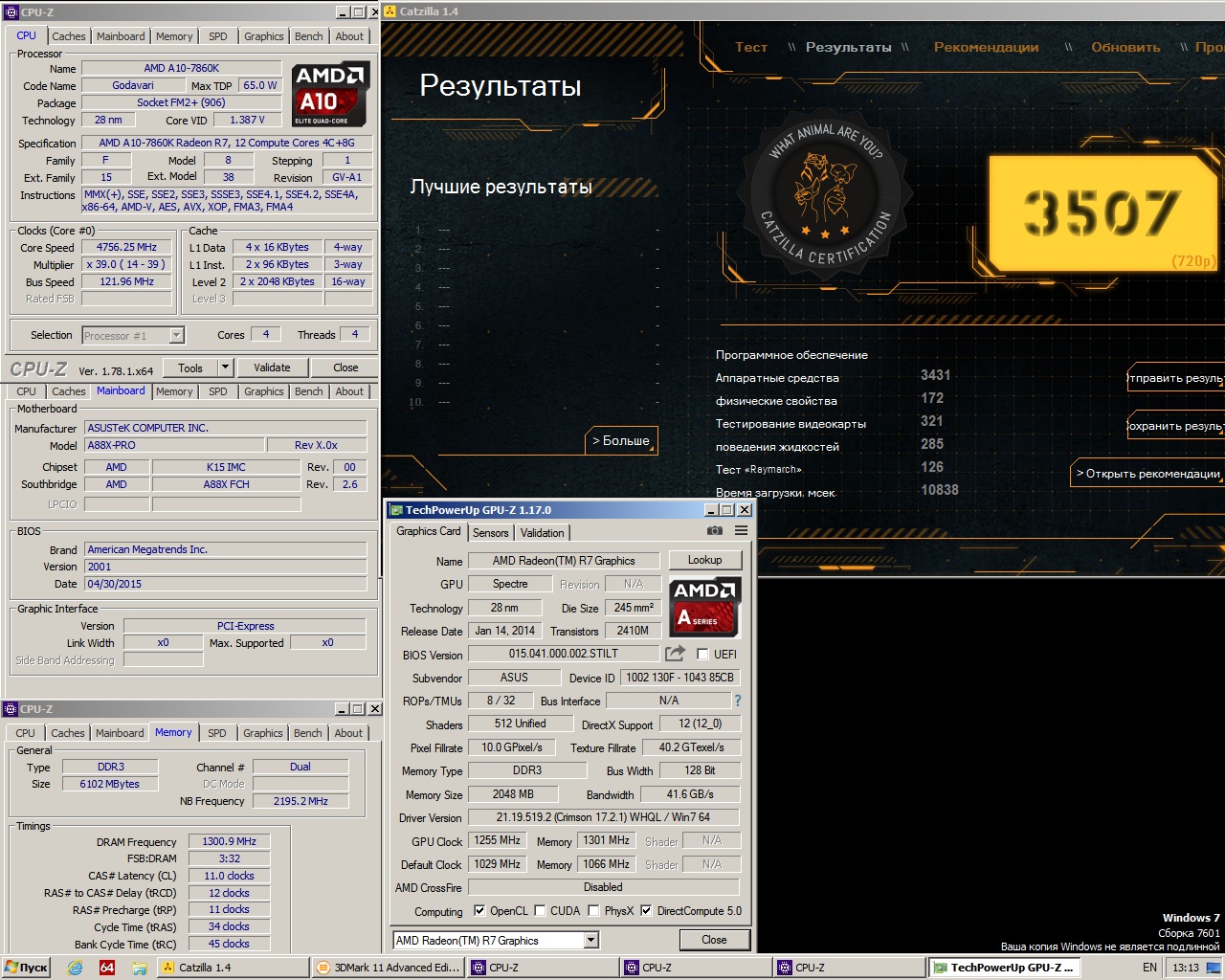Screen dimensions: 1225x980
Task: Open the Windows Start (Пуск) button
Action: click(27, 968)
